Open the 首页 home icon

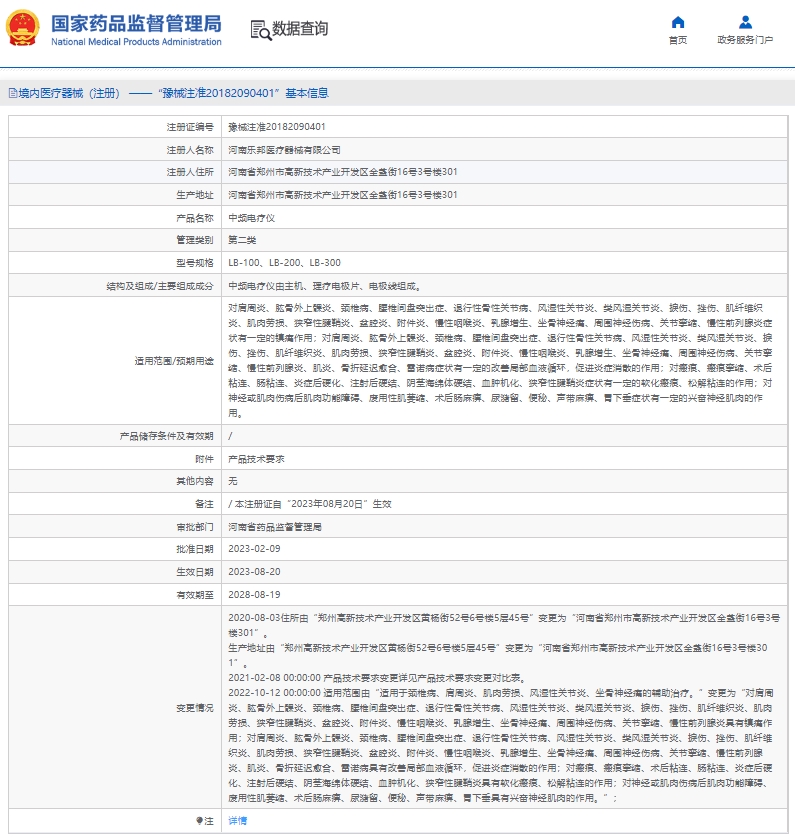[677, 22]
